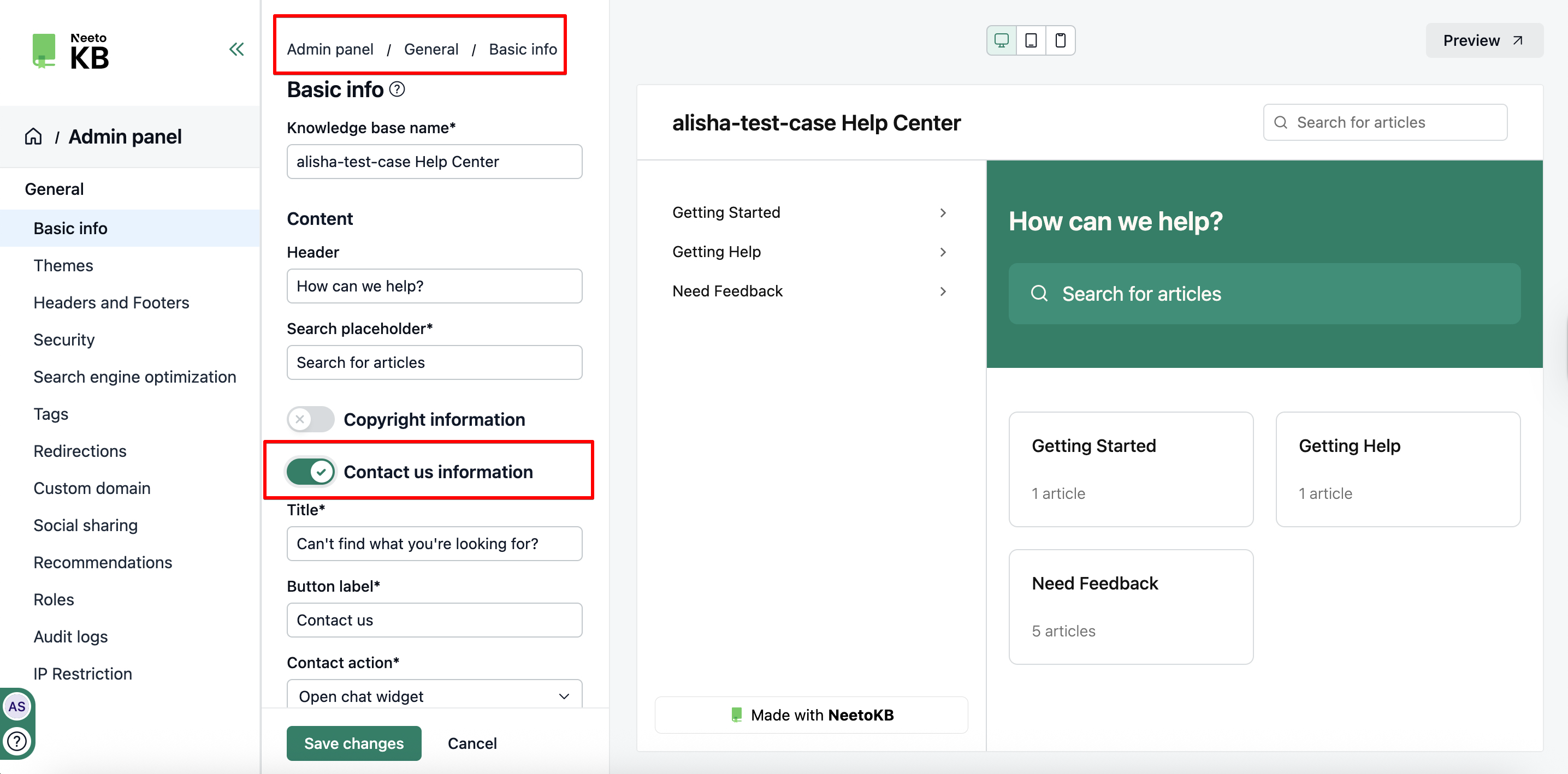Open Custom domain settings
This screenshot has height=774, width=1568.
92,488
